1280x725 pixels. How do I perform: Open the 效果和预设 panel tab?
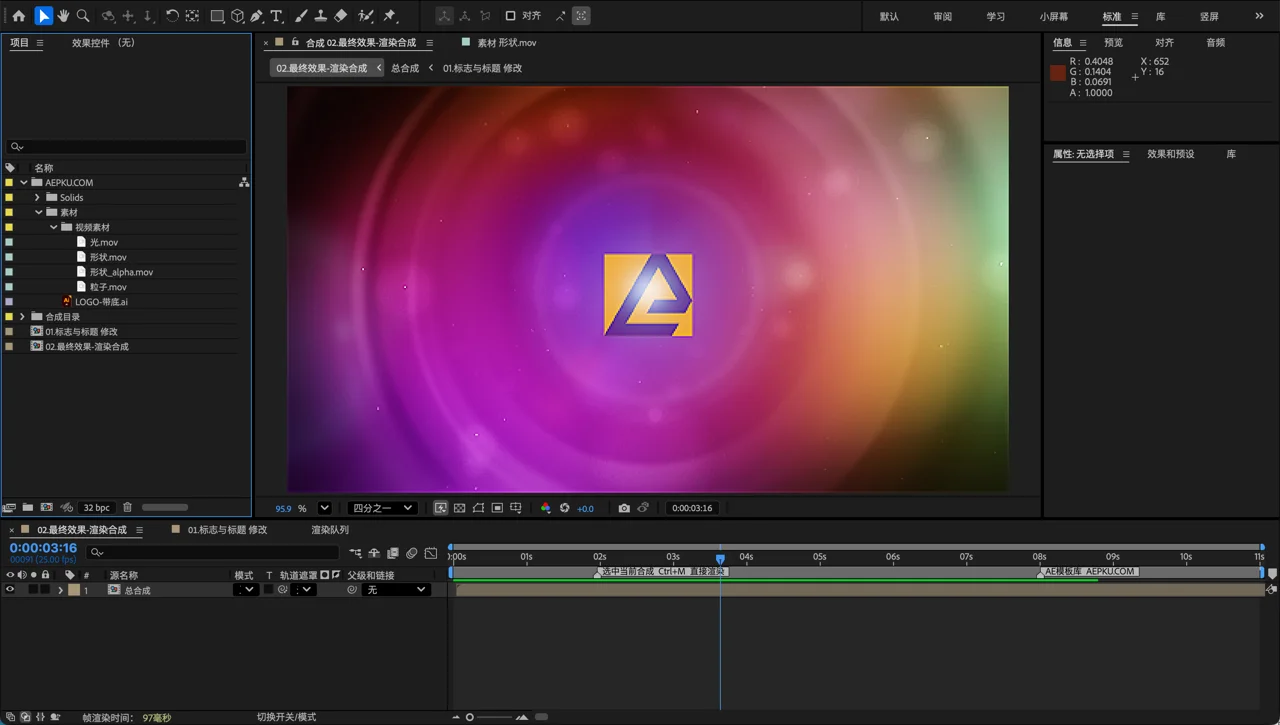(1171, 154)
